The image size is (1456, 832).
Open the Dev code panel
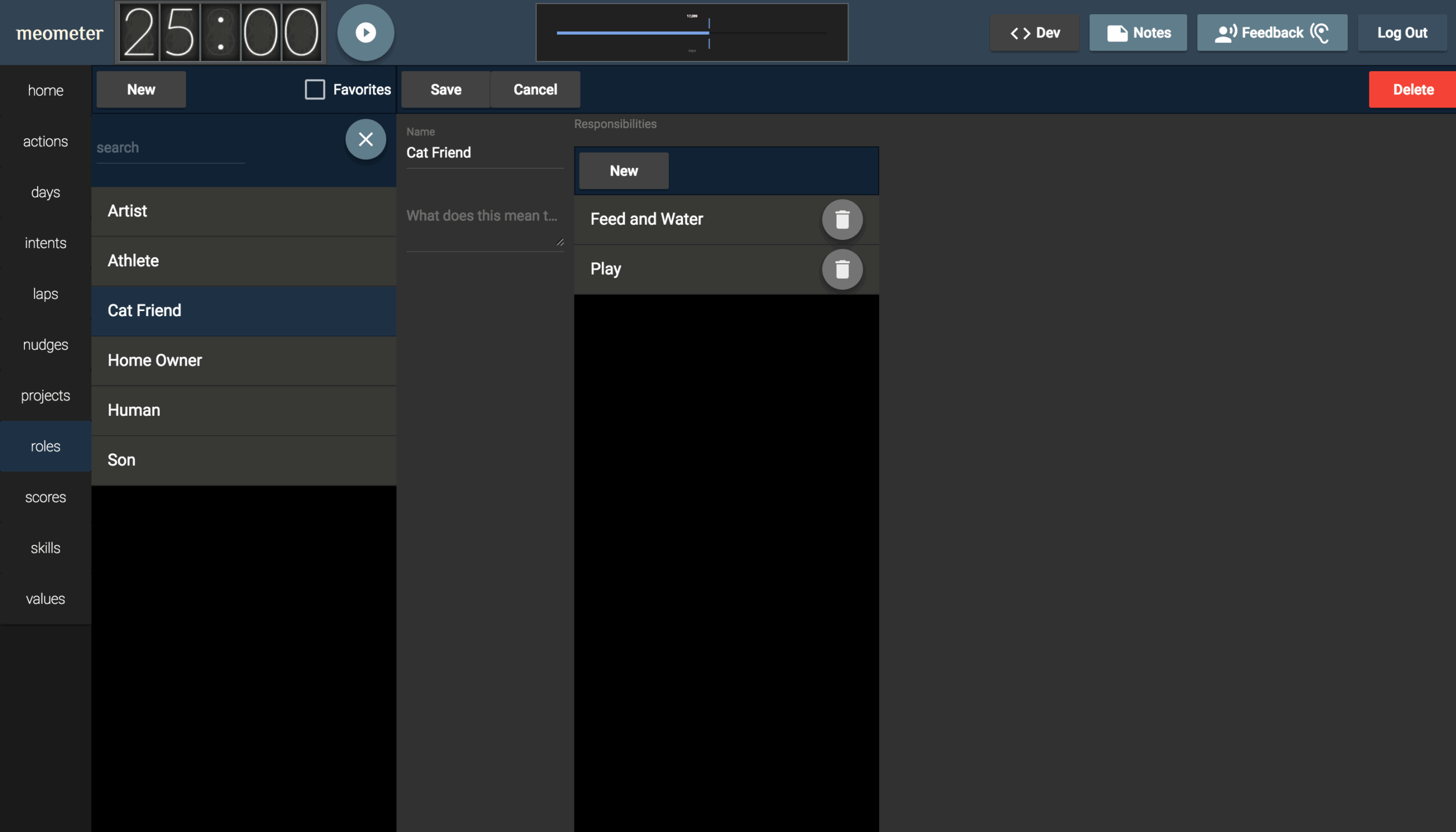pyautogui.click(x=1035, y=32)
